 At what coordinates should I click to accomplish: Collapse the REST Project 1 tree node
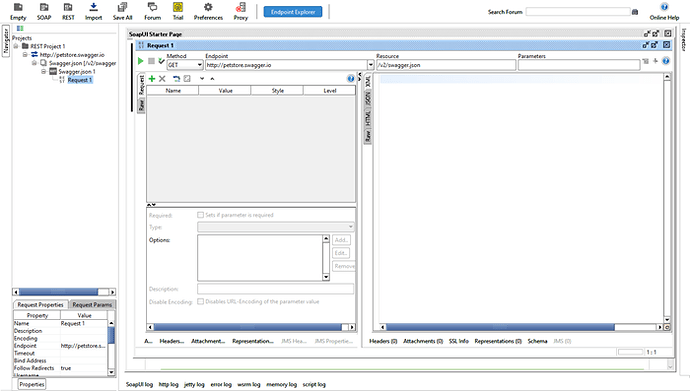pyautogui.click(x=16, y=46)
